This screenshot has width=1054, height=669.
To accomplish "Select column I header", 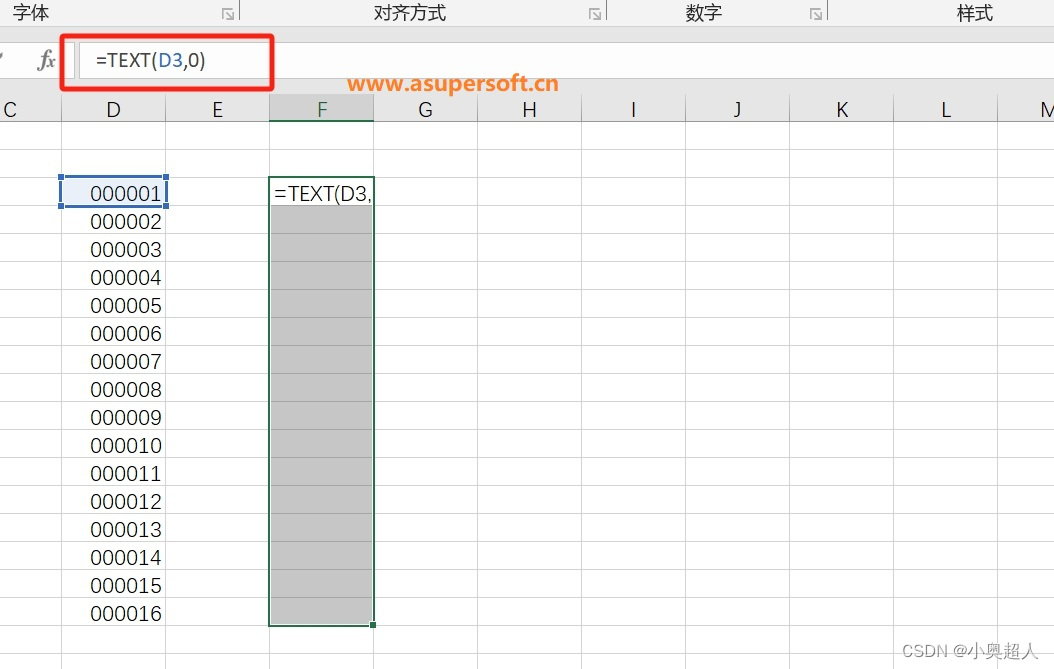I will pyautogui.click(x=633, y=109).
